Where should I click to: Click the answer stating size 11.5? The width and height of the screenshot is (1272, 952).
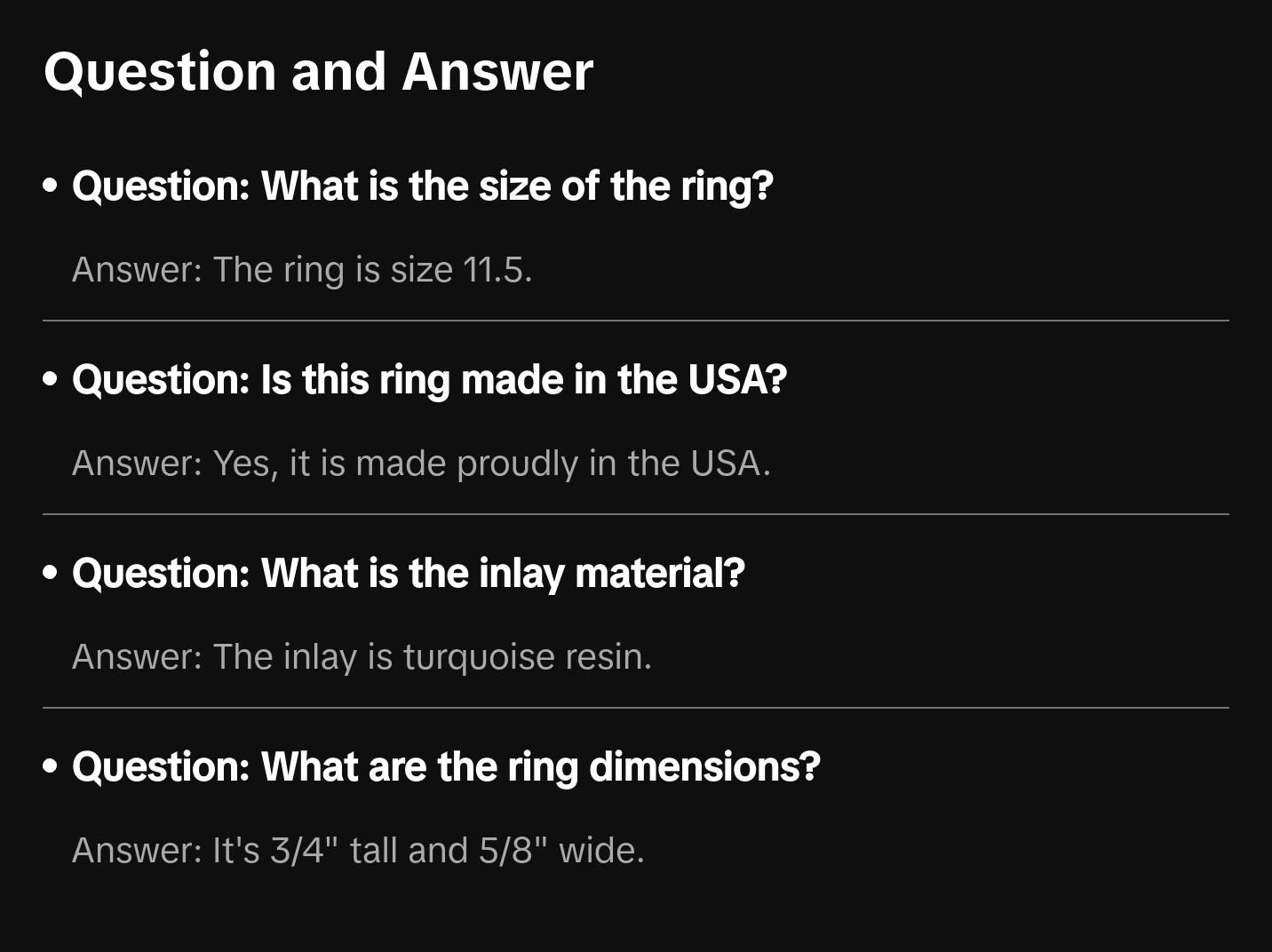[302, 269]
